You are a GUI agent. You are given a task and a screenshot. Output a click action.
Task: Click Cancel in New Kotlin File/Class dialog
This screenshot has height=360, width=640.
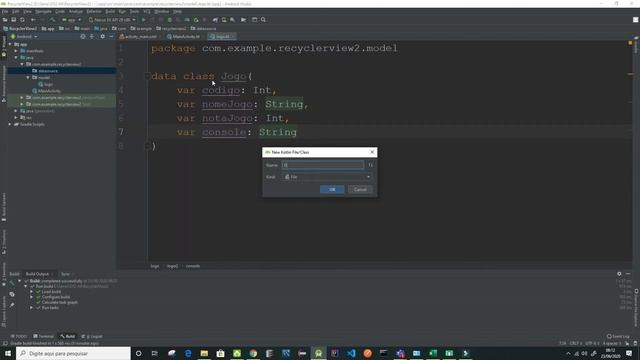pos(360,189)
